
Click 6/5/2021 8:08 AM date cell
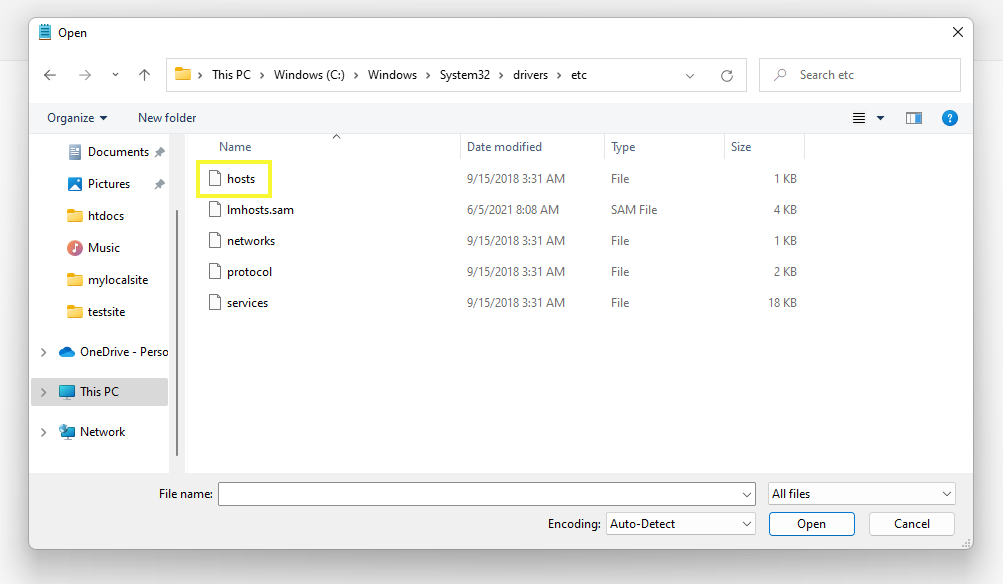(512, 210)
